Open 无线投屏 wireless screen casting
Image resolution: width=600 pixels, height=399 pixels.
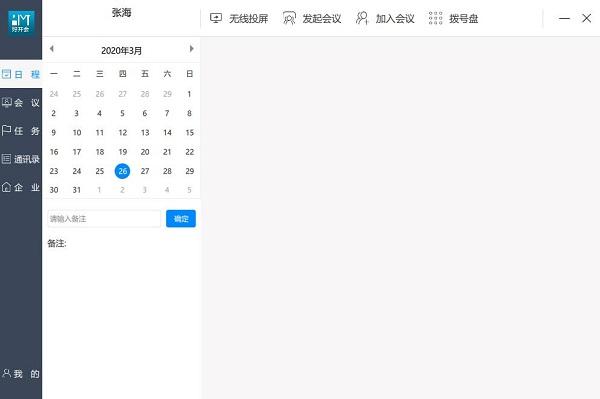239,18
